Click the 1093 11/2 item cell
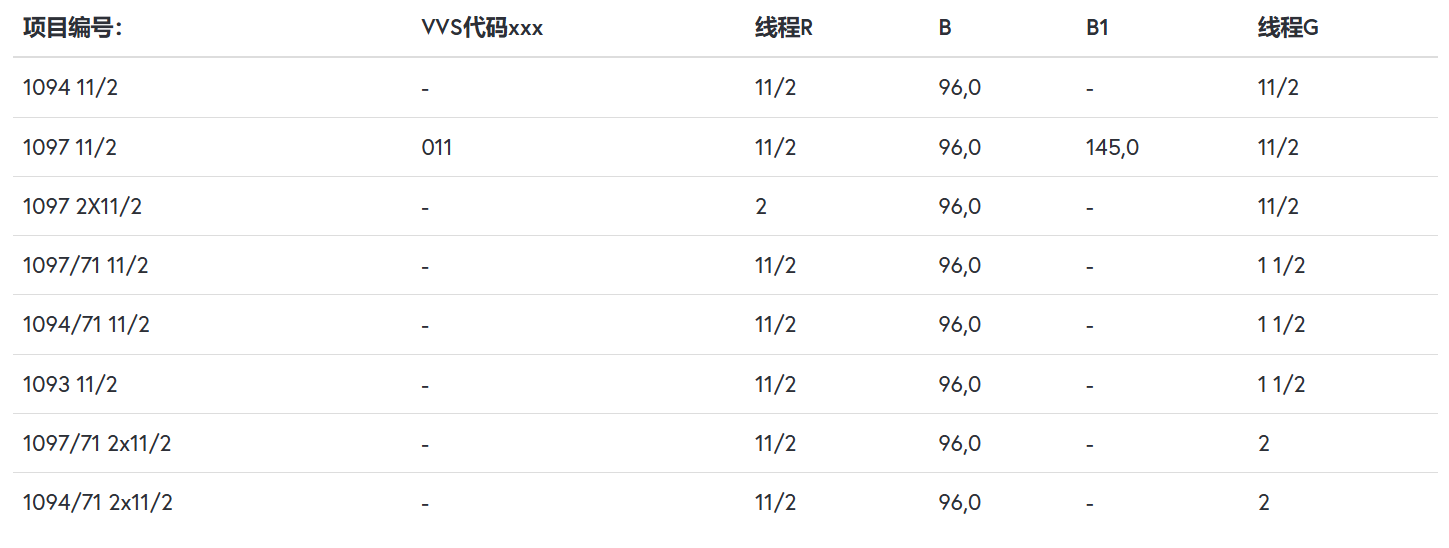The image size is (1449, 548). (x=70, y=384)
